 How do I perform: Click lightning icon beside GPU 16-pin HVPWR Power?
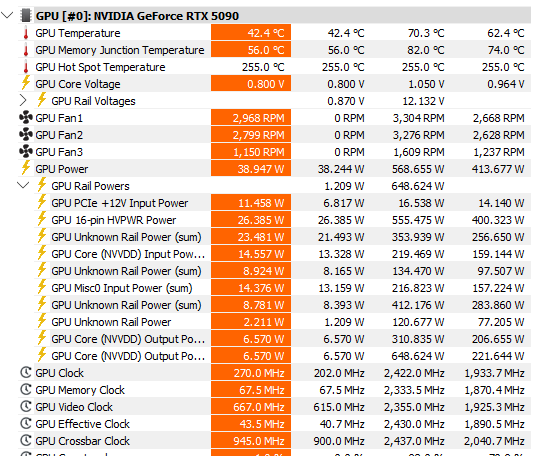point(42,219)
